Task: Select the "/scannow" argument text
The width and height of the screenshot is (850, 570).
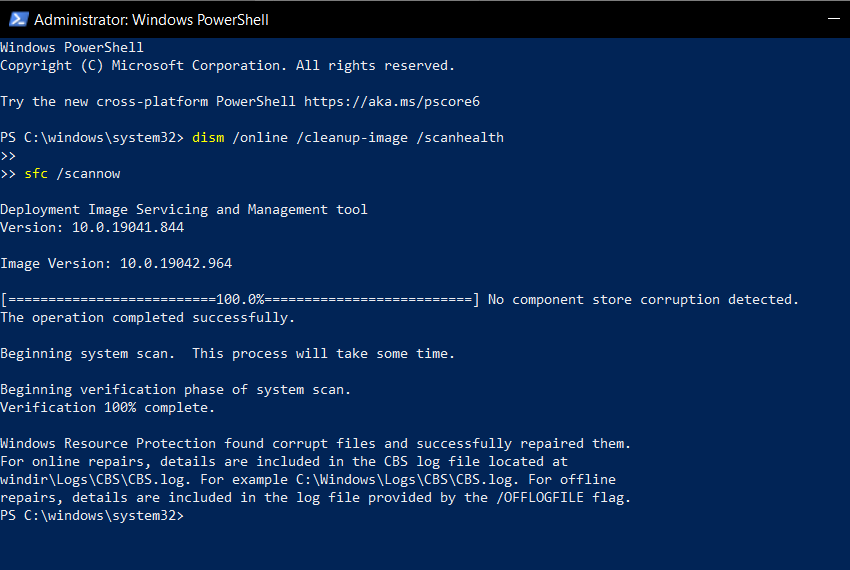Action: click(x=88, y=174)
